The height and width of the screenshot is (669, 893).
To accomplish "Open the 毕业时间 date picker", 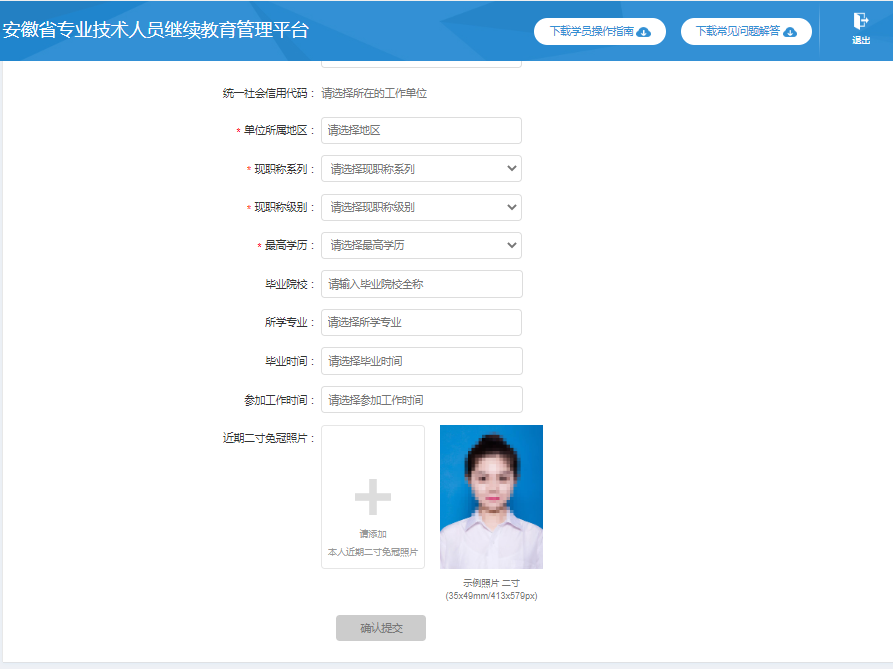I will 421,360.
